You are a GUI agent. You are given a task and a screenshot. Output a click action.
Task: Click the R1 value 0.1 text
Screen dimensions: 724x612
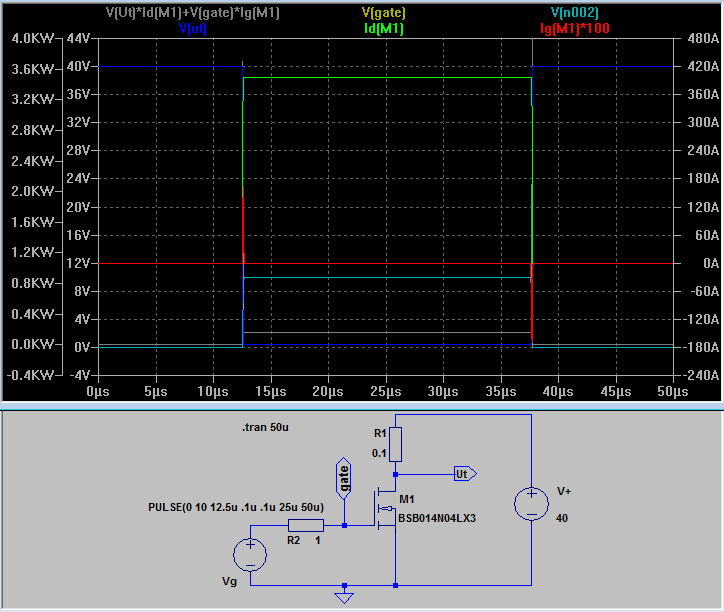(x=379, y=454)
